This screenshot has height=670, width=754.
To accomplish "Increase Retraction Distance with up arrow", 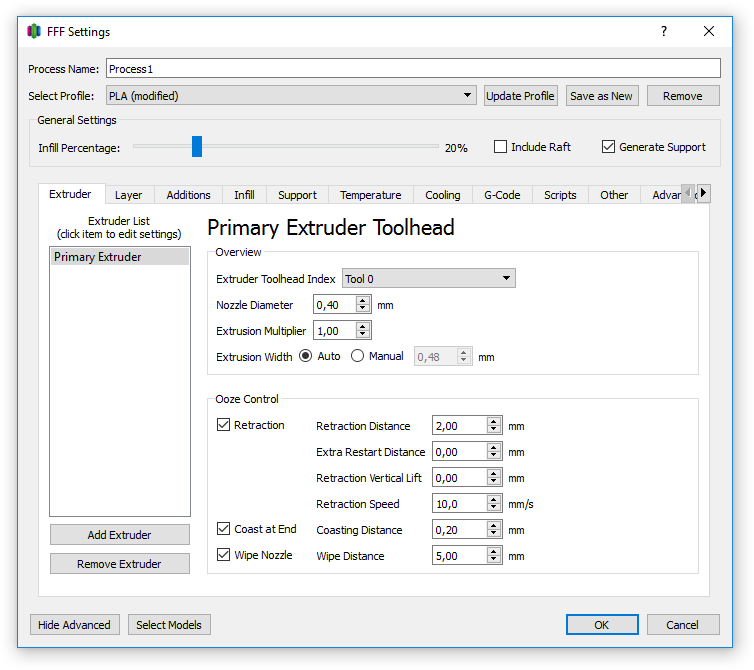I will pos(494,421).
